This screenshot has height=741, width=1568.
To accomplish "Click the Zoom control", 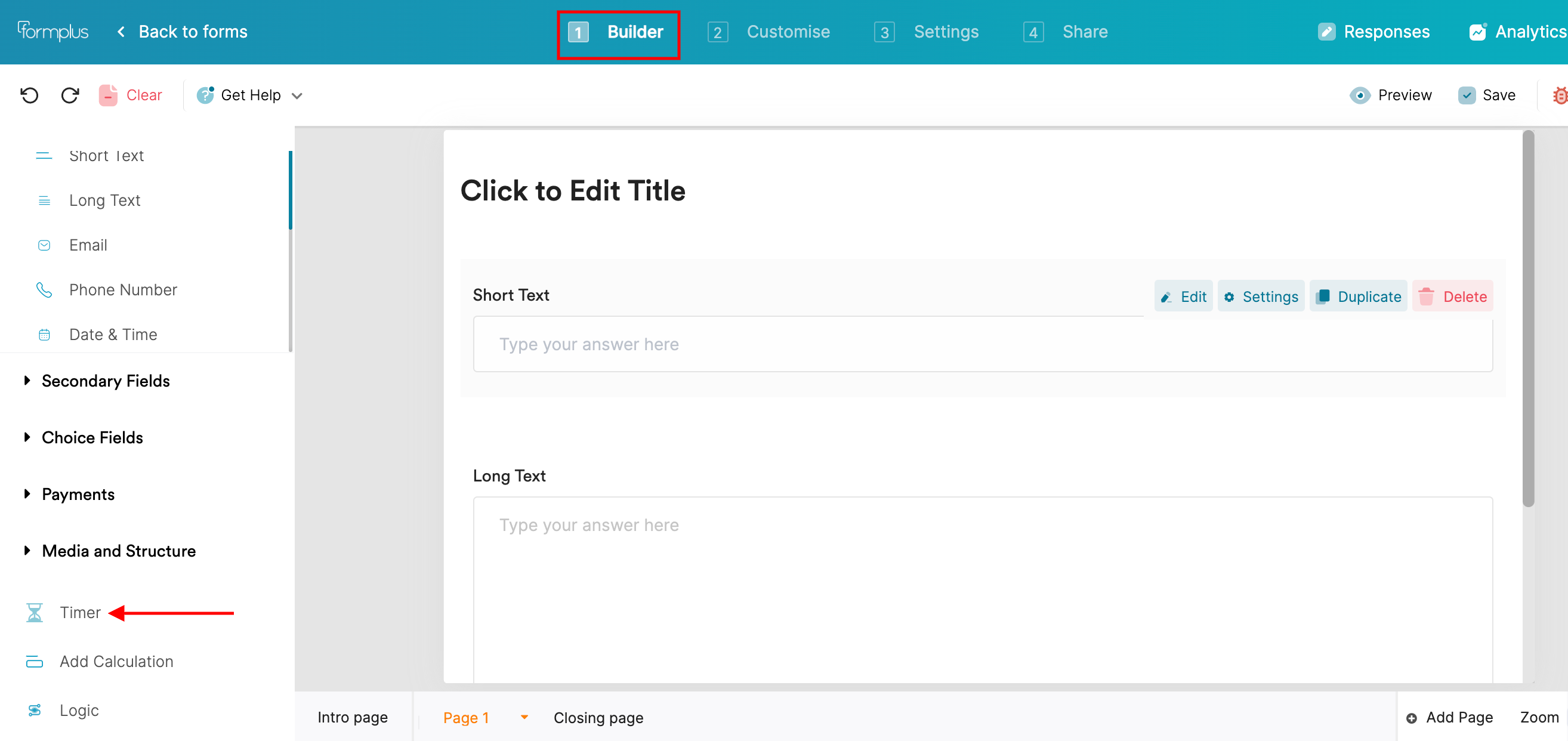I will [1539, 718].
